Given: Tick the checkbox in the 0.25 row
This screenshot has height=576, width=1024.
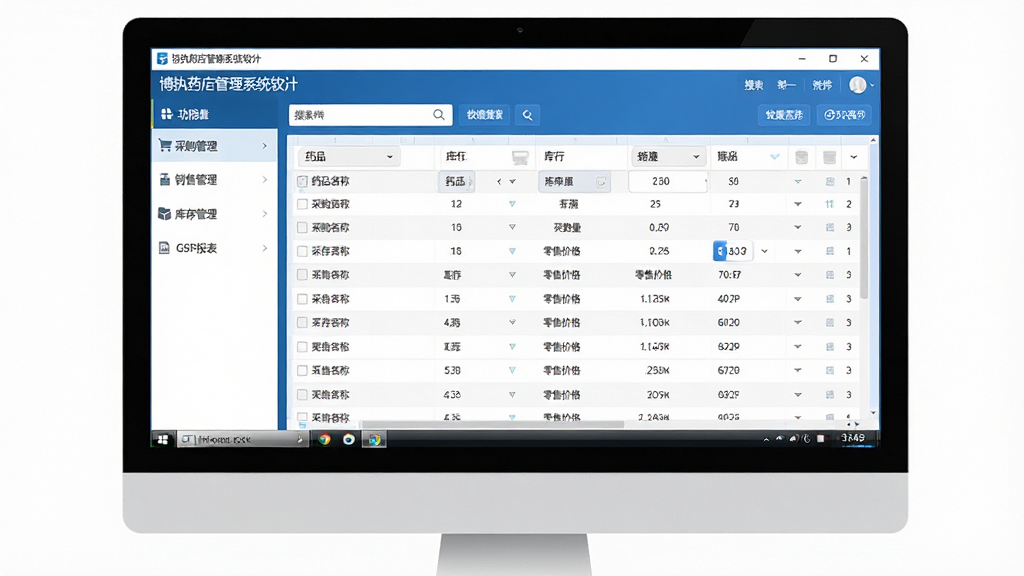Looking at the screenshot, I should (x=302, y=251).
